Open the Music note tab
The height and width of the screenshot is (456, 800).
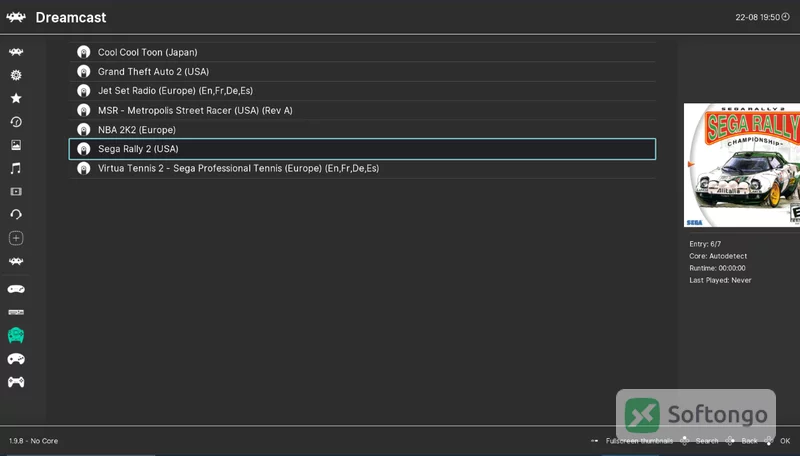[16, 168]
